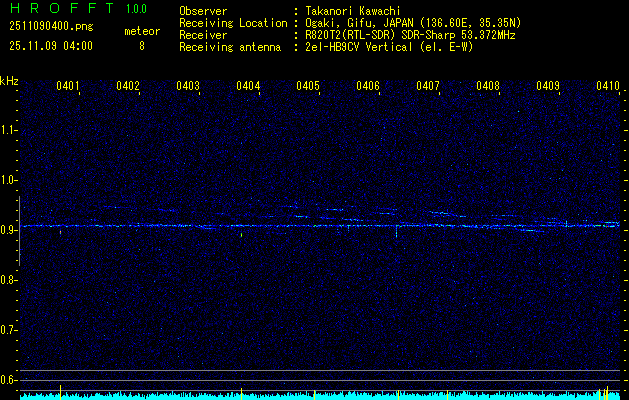Viewport: 629px width, 400px height.
Task: Click the 1.1 frequency axis label
Action: click(x=9, y=130)
